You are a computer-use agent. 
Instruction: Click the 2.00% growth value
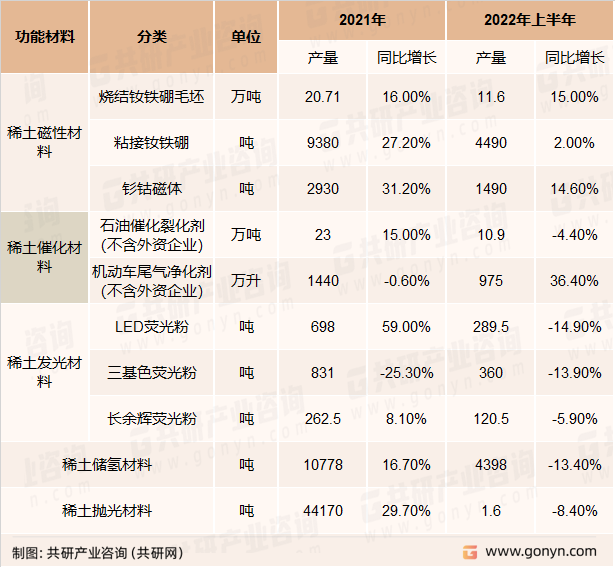pos(575,143)
